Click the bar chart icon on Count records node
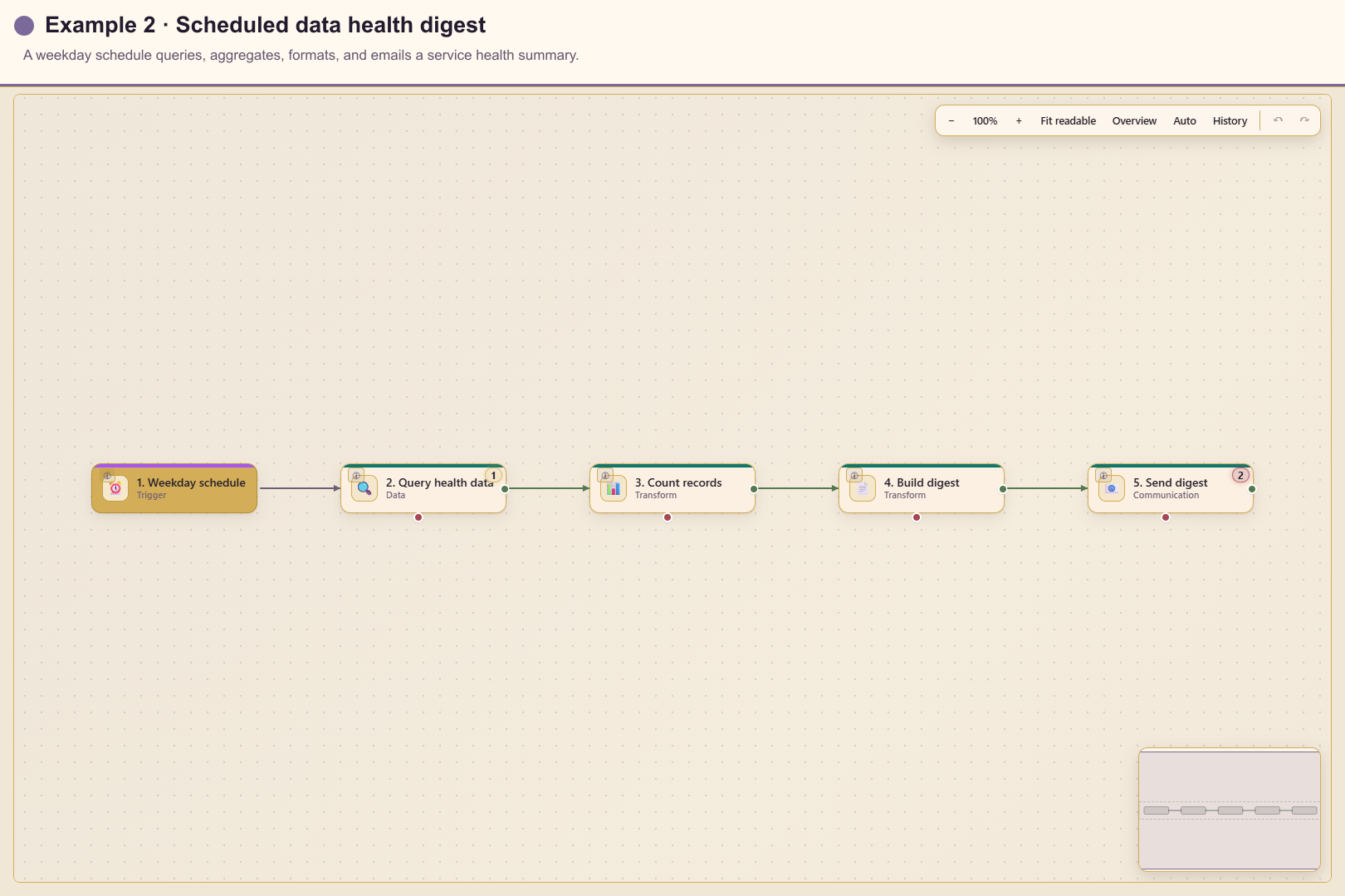 coord(614,488)
